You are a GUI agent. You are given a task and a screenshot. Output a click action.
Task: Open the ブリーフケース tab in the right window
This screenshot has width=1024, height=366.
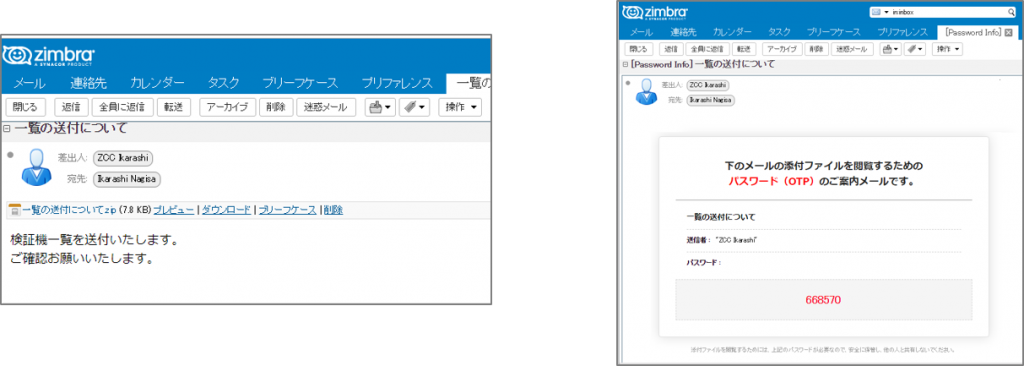tap(833, 31)
